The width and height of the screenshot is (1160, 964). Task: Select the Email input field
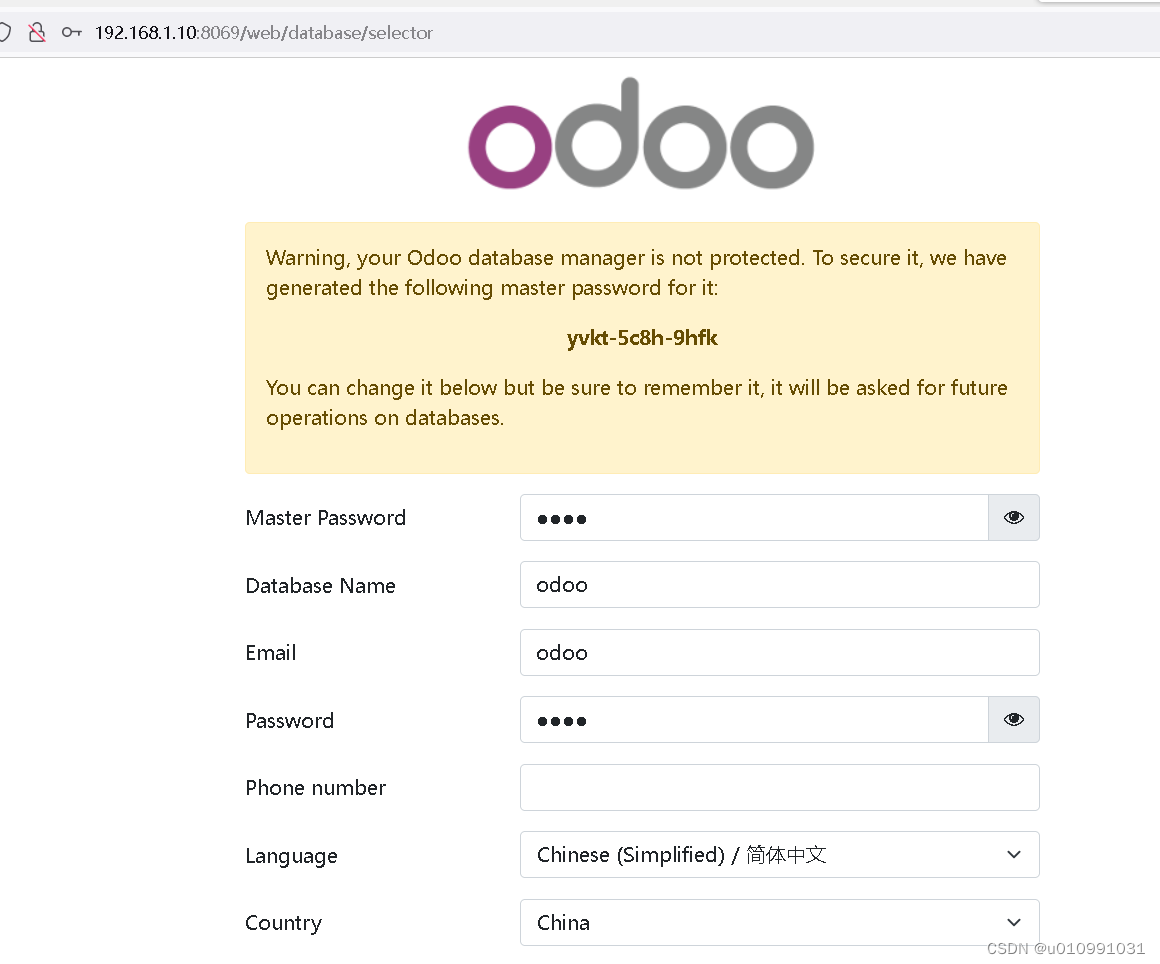(779, 653)
